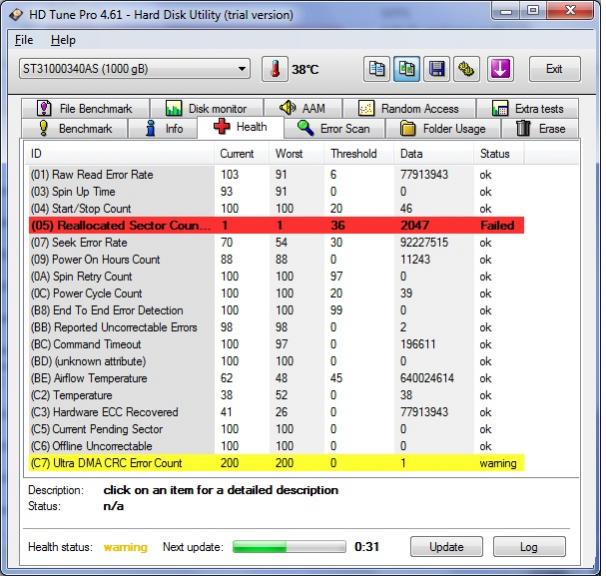Select Start/Stop Count row
Screen dimensions: 606x576
click(x=276, y=209)
